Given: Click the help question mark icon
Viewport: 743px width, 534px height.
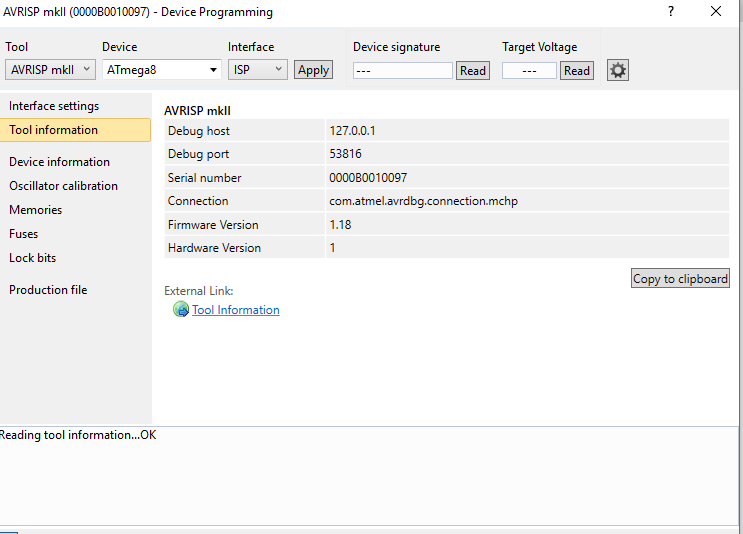Looking at the screenshot, I should click(x=671, y=11).
